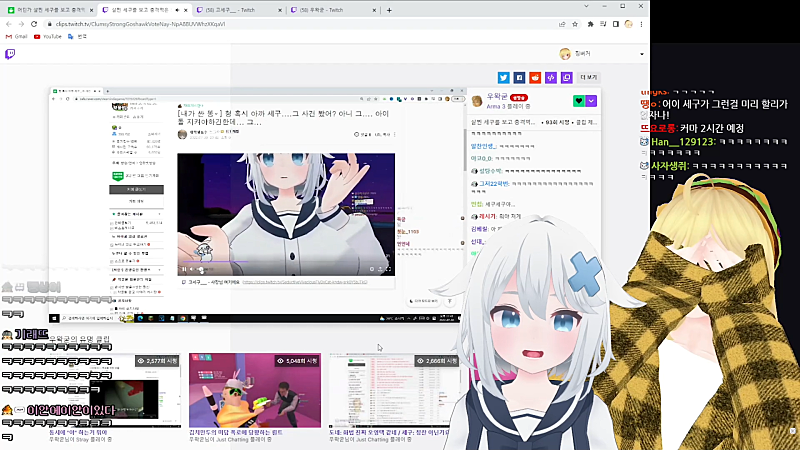Expand the purple subscribe dropdown arrow
This screenshot has height=450, width=800.
click(x=592, y=101)
